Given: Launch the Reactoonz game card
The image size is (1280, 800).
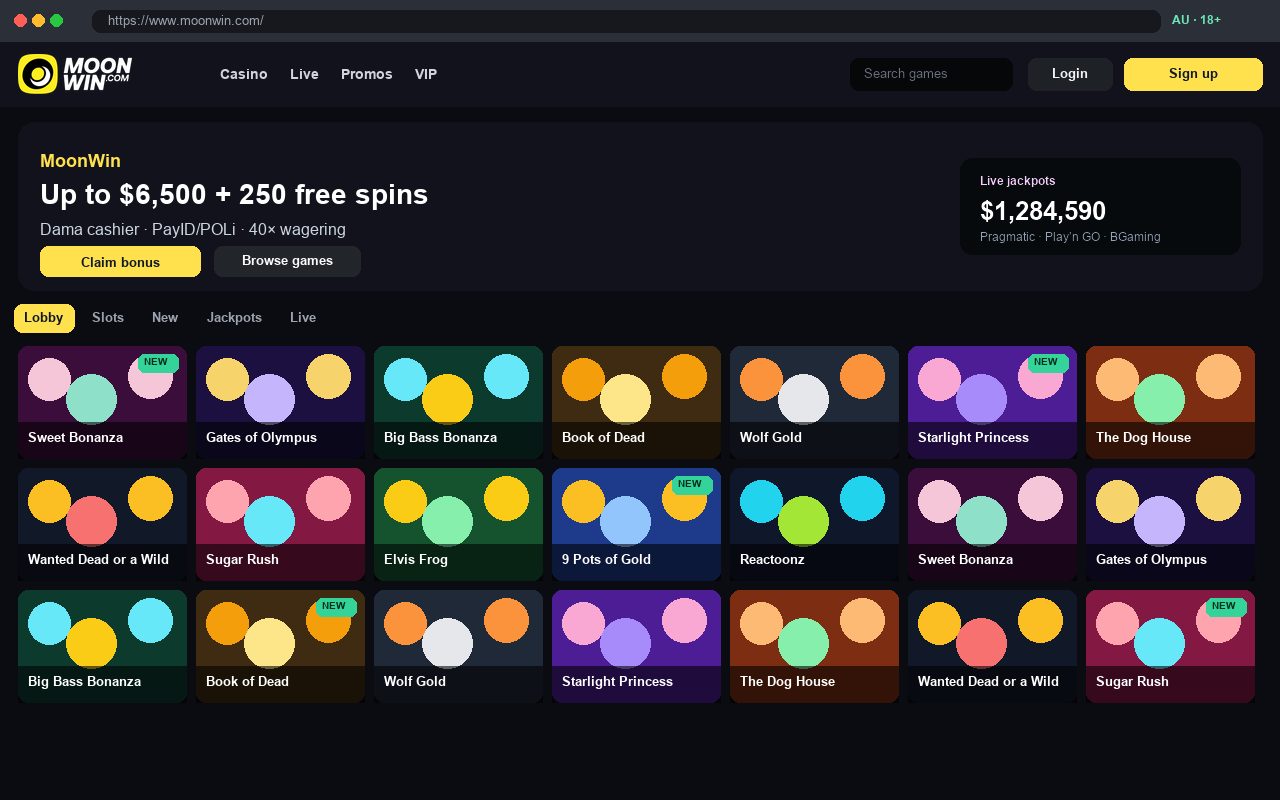Looking at the screenshot, I should pyautogui.click(x=814, y=525).
